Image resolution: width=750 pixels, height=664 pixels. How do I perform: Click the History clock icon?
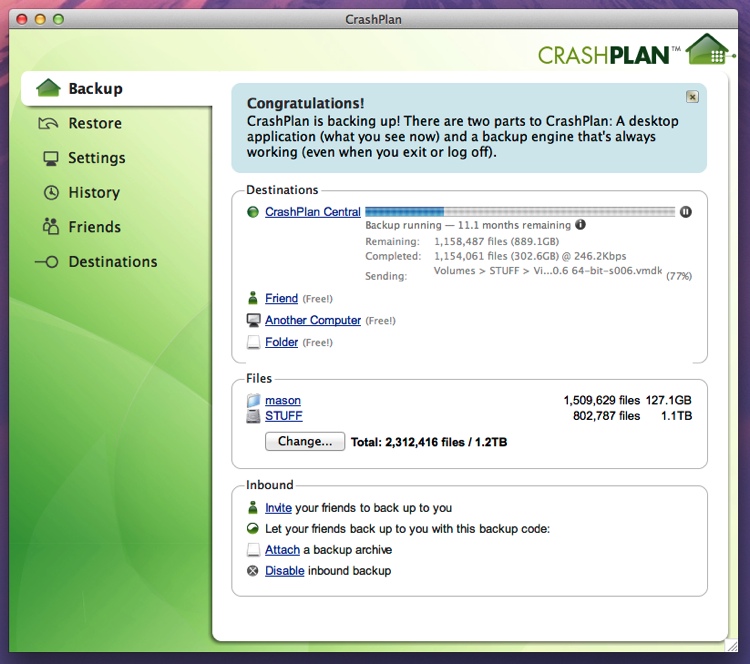pos(51,192)
